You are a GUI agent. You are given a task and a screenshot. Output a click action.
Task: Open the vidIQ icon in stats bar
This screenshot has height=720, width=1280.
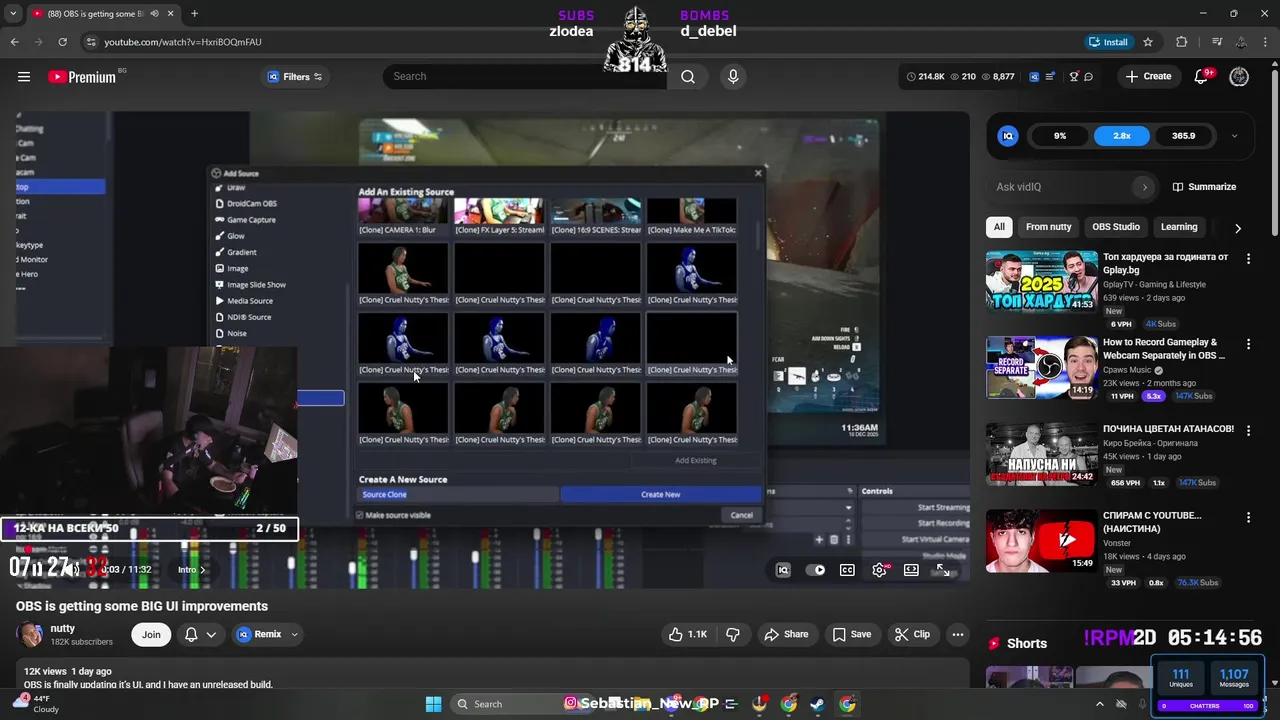1034,77
